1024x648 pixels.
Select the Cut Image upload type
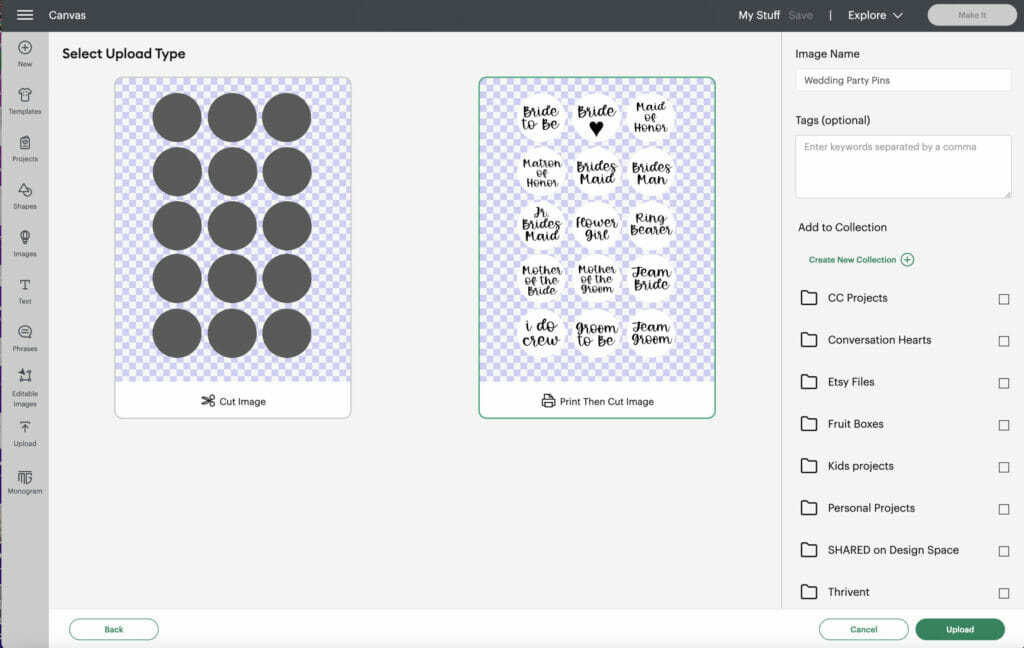233,248
